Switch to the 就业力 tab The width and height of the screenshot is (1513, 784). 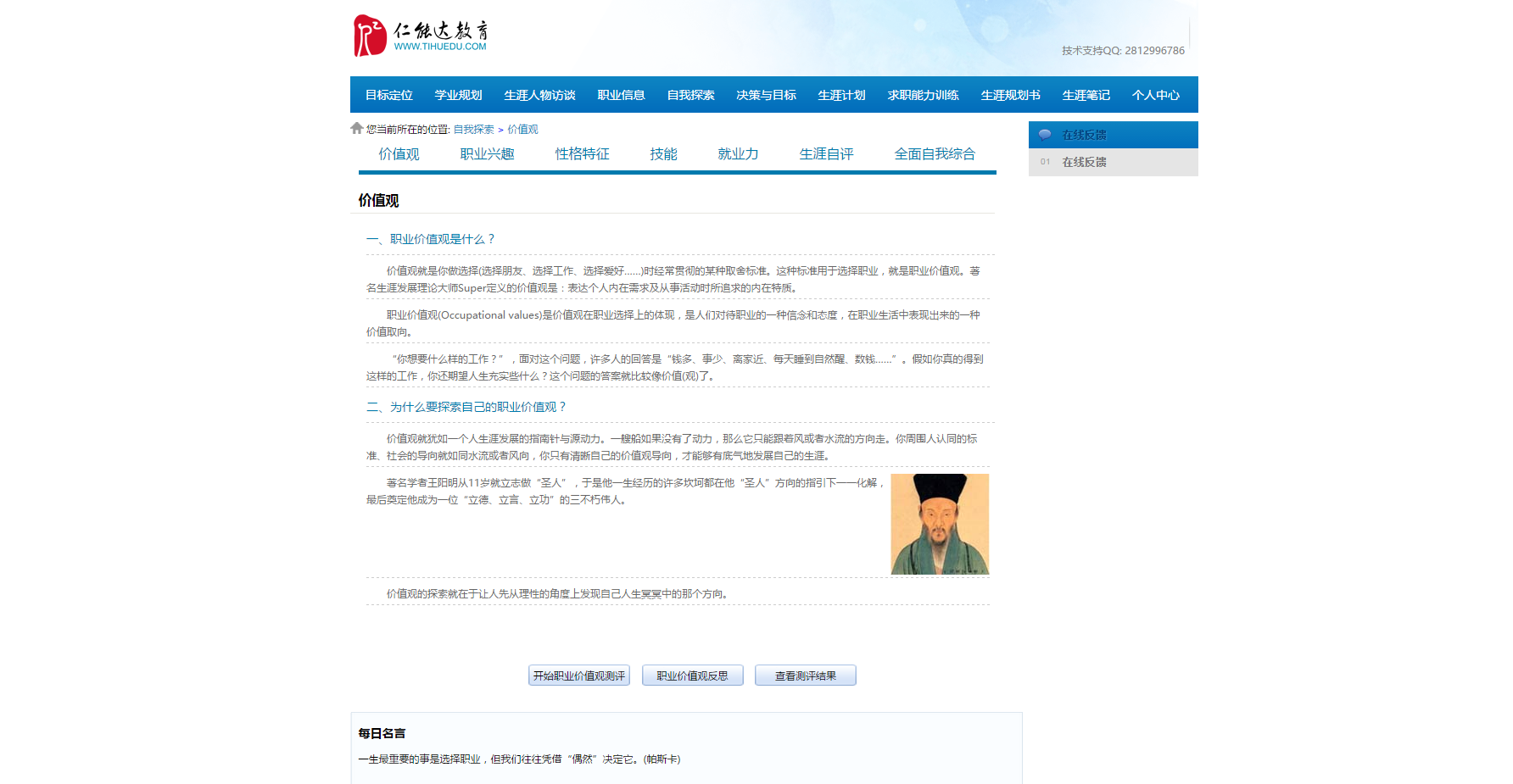click(x=739, y=154)
